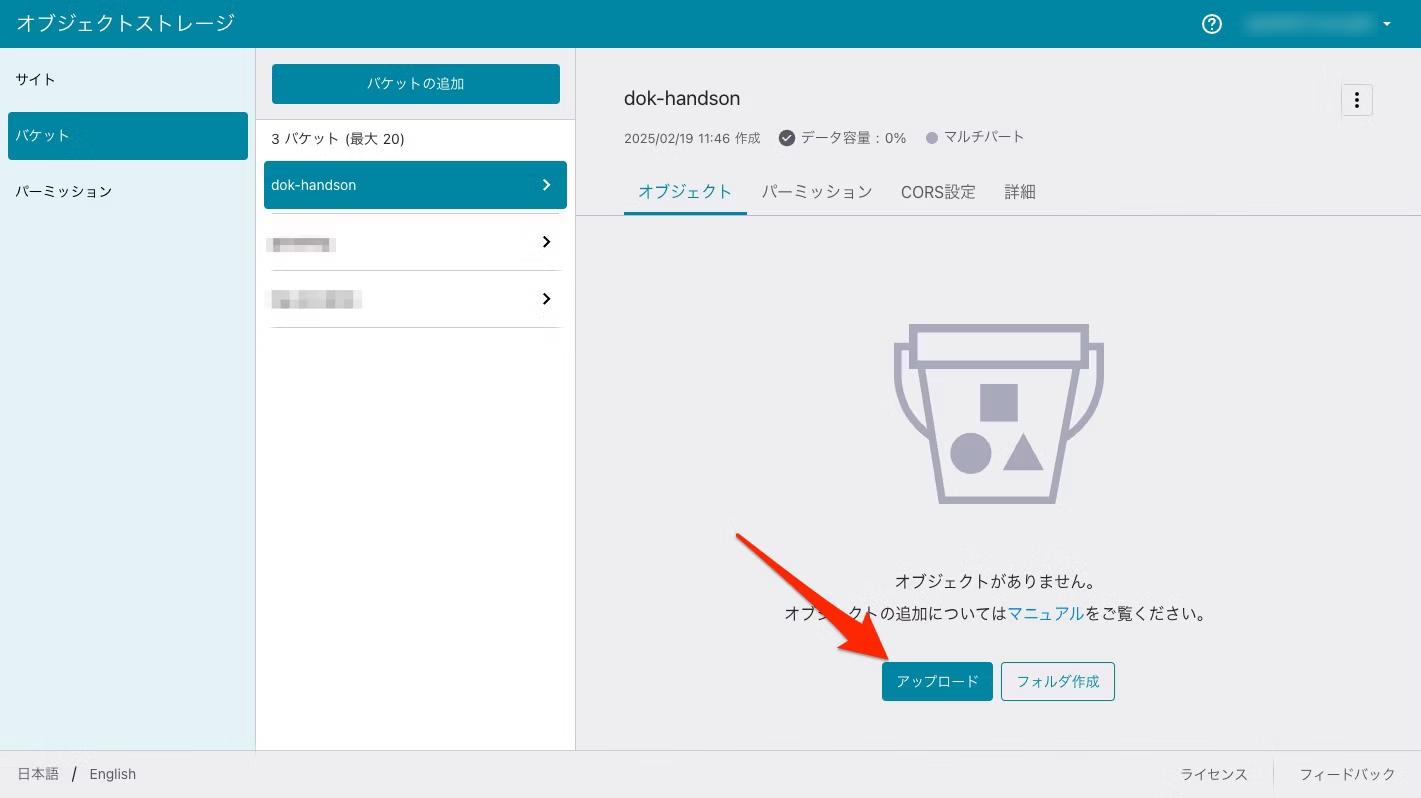Expand the account dropdown arrow in header

(1387, 24)
